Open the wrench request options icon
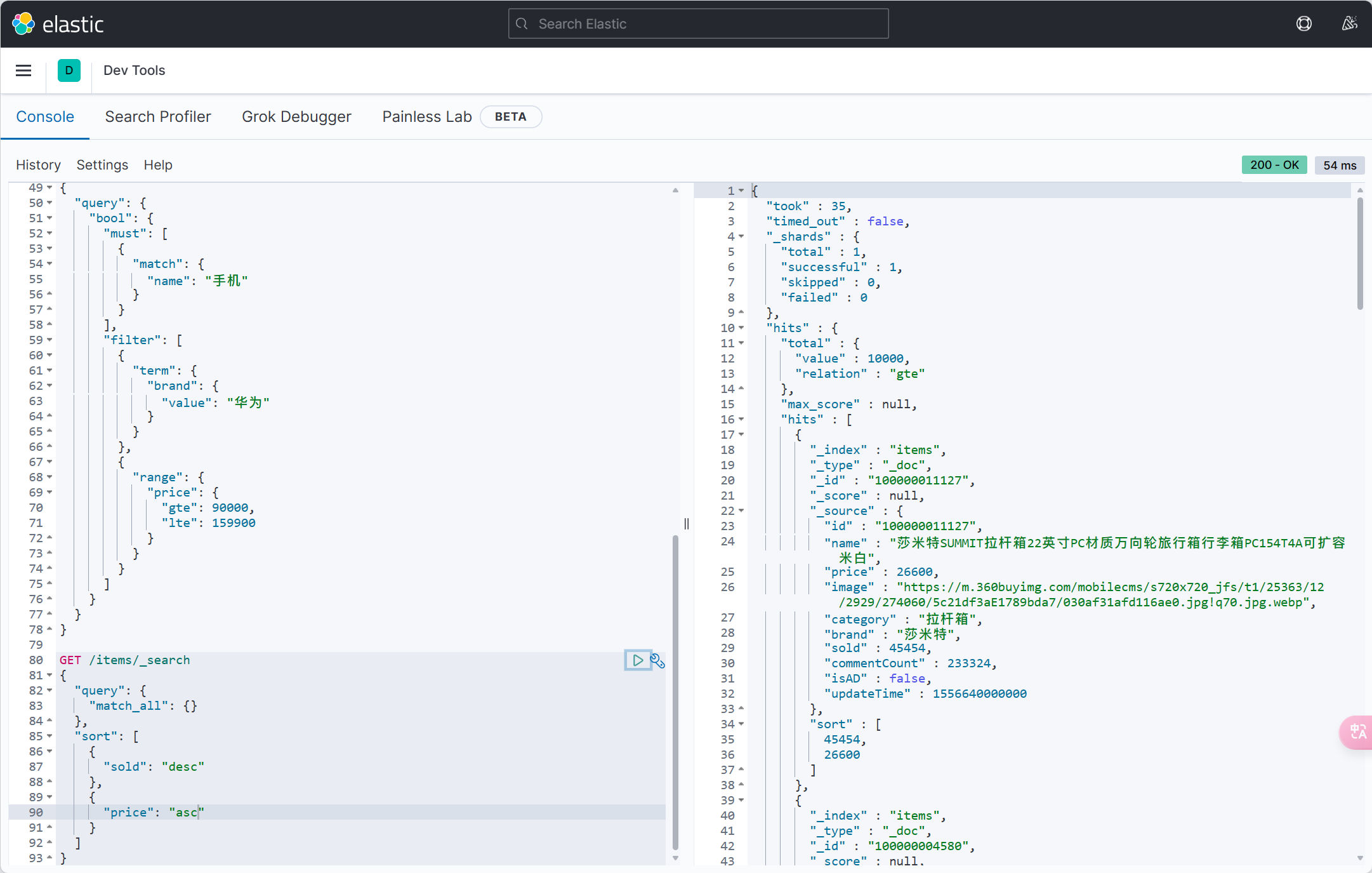This screenshot has width=1372, height=873. pos(657,661)
